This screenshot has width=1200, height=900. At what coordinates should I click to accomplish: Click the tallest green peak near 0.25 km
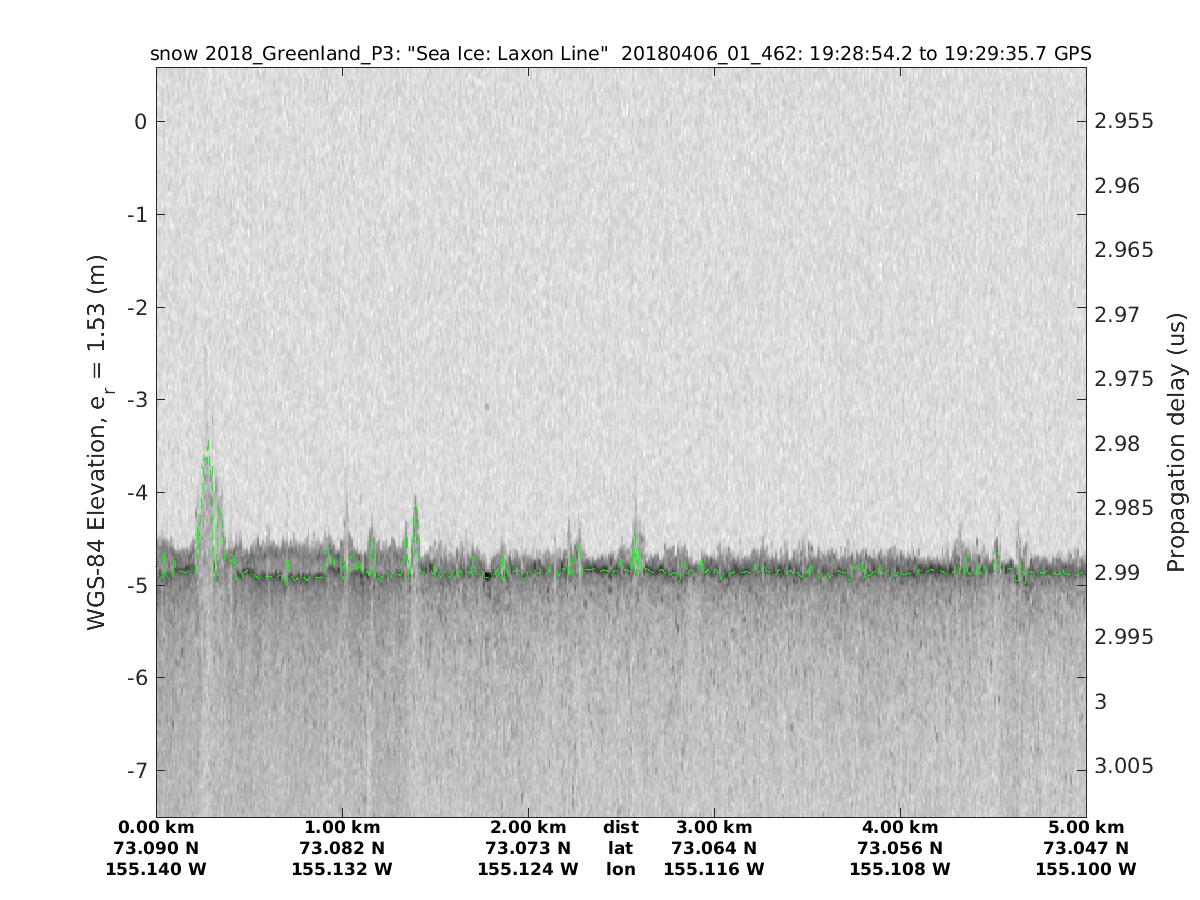pyautogui.click(x=207, y=445)
